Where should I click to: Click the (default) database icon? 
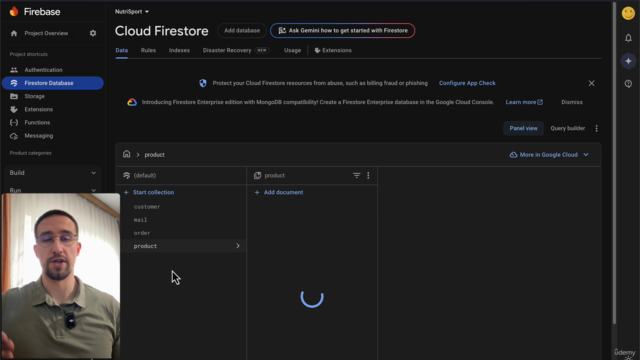point(127,176)
